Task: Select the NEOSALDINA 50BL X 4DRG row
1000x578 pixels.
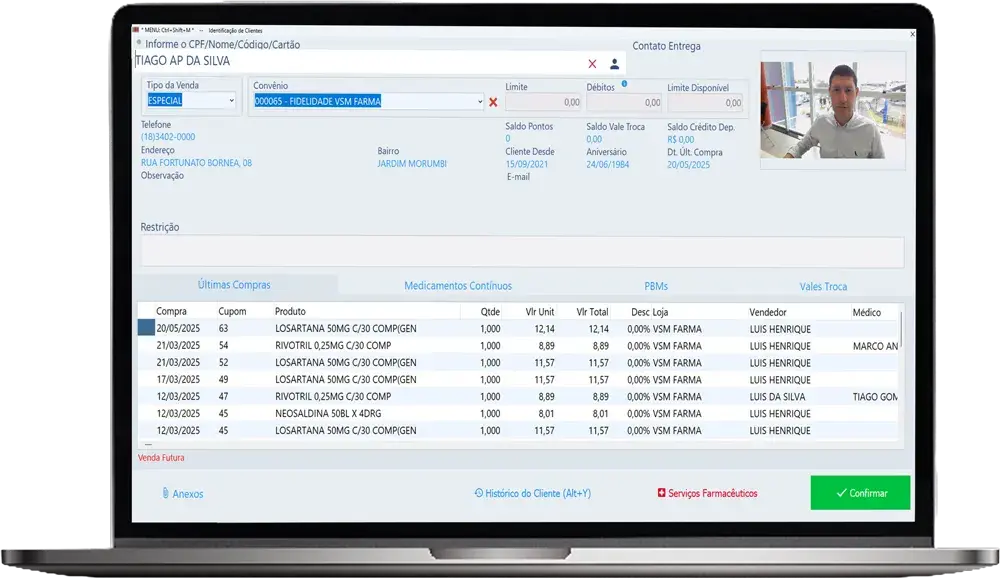Action: click(x=324, y=413)
